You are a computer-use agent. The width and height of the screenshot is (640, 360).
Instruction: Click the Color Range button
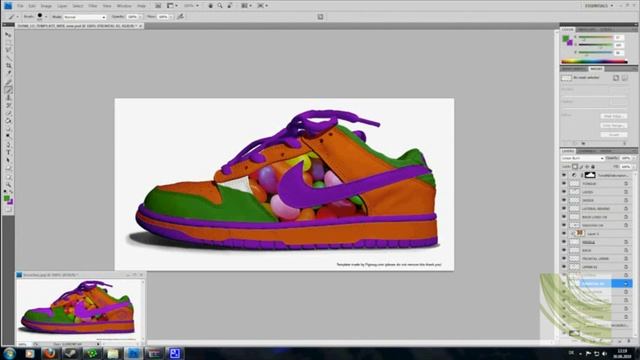point(613,125)
